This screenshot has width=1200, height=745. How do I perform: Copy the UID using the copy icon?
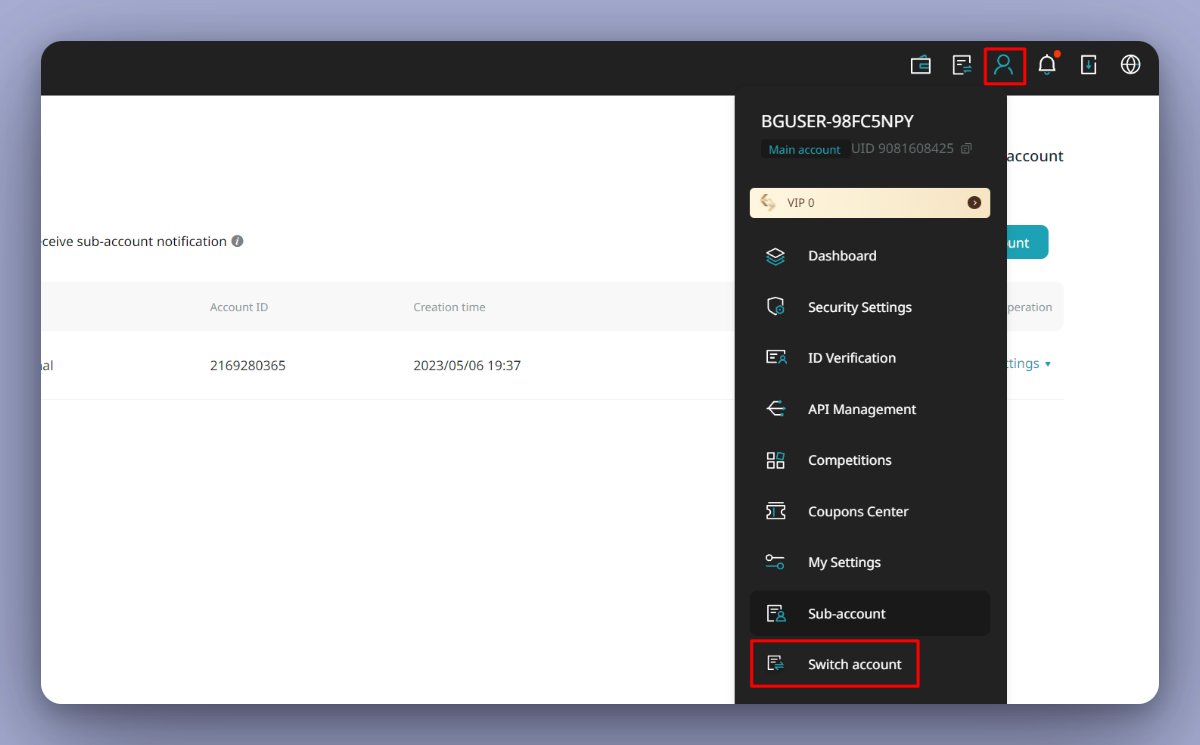[966, 148]
